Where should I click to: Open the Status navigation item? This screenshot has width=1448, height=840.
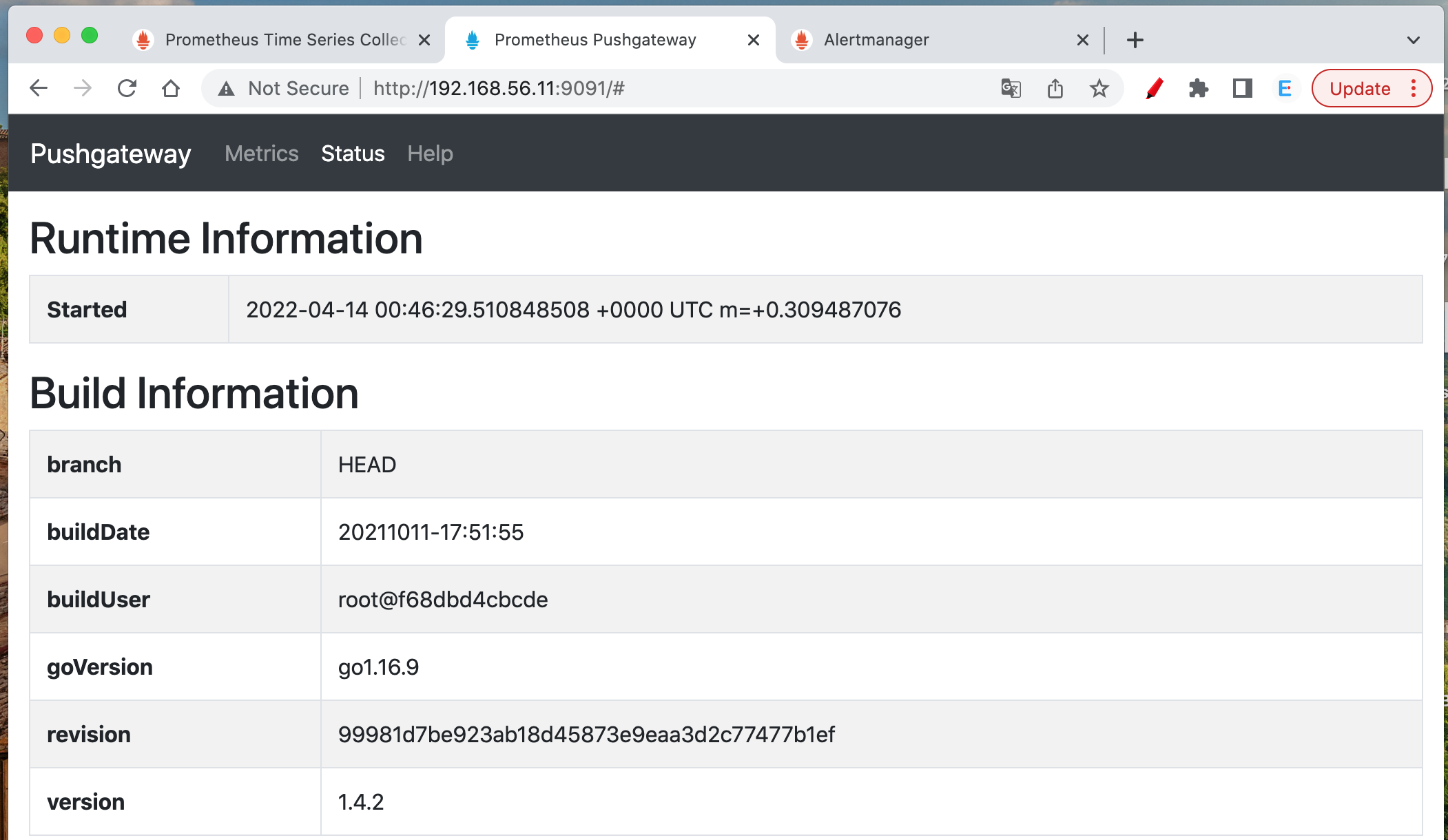353,153
